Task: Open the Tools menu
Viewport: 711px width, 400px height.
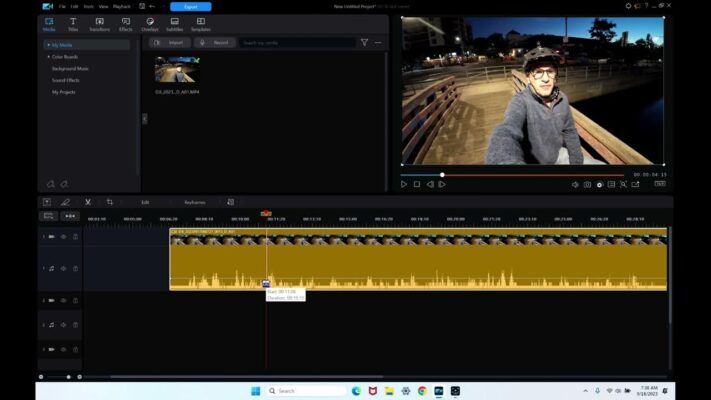Action: 89,7
